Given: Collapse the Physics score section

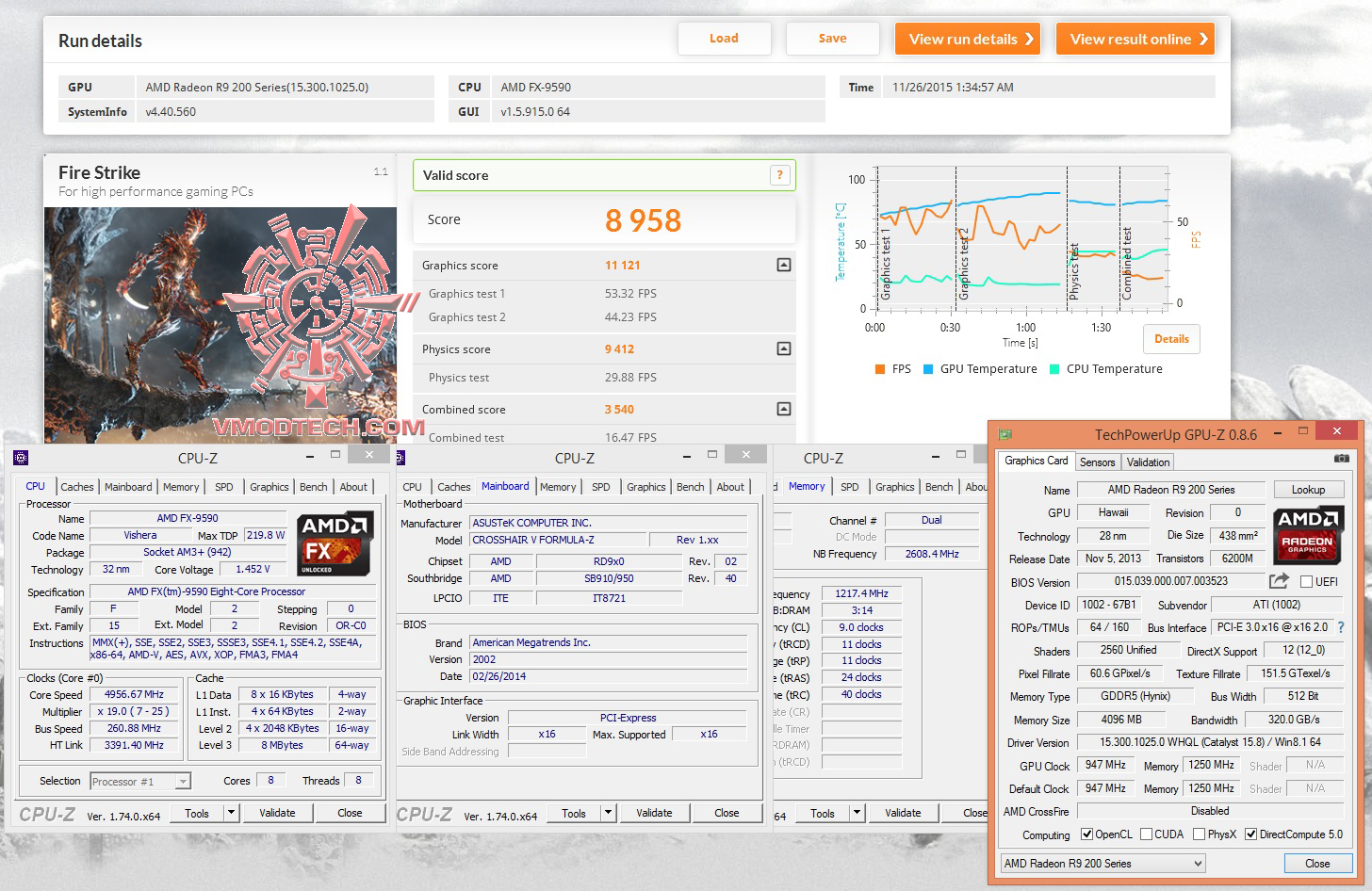Looking at the screenshot, I should point(783,349).
